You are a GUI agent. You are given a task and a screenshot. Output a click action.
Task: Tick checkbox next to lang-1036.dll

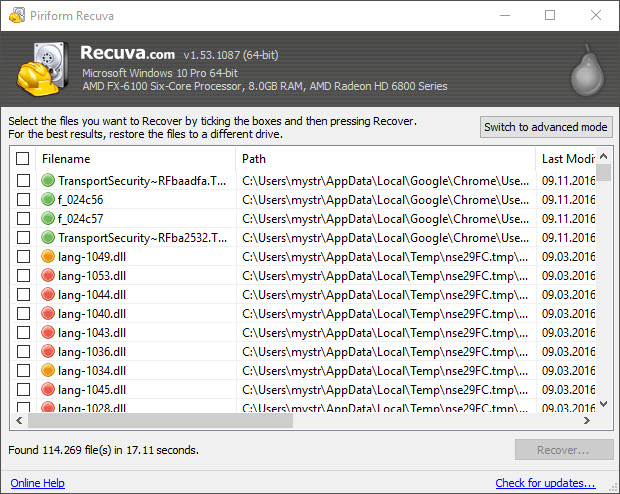(23, 352)
